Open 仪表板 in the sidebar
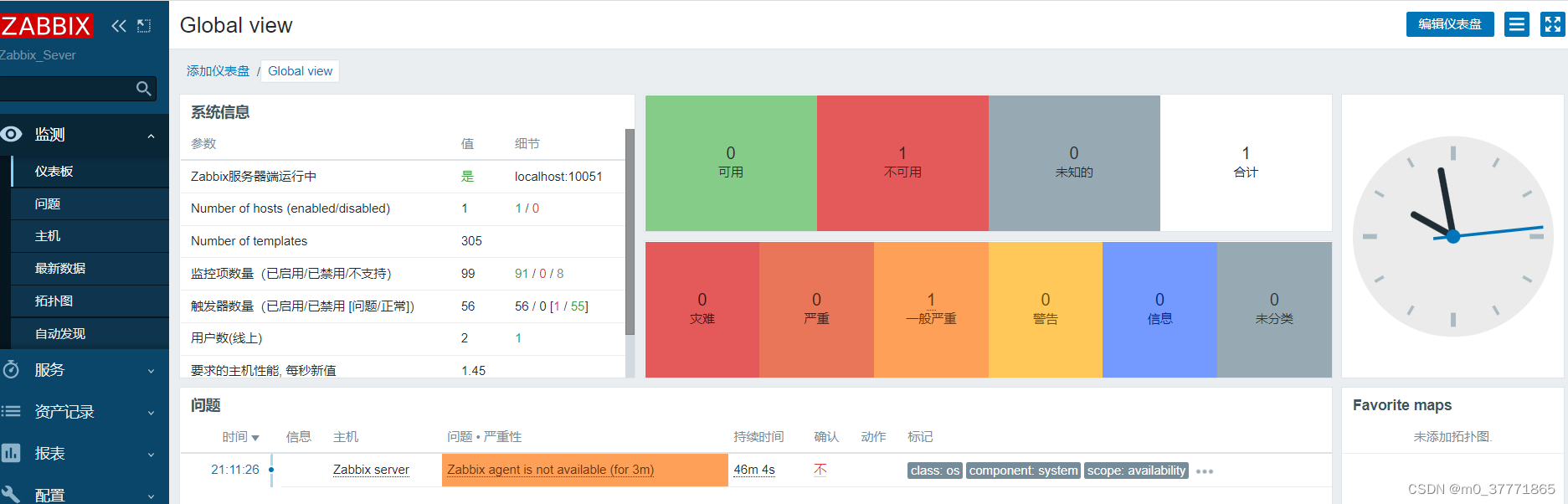The width and height of the screenshot is (1568, 504). click(90, 172)
